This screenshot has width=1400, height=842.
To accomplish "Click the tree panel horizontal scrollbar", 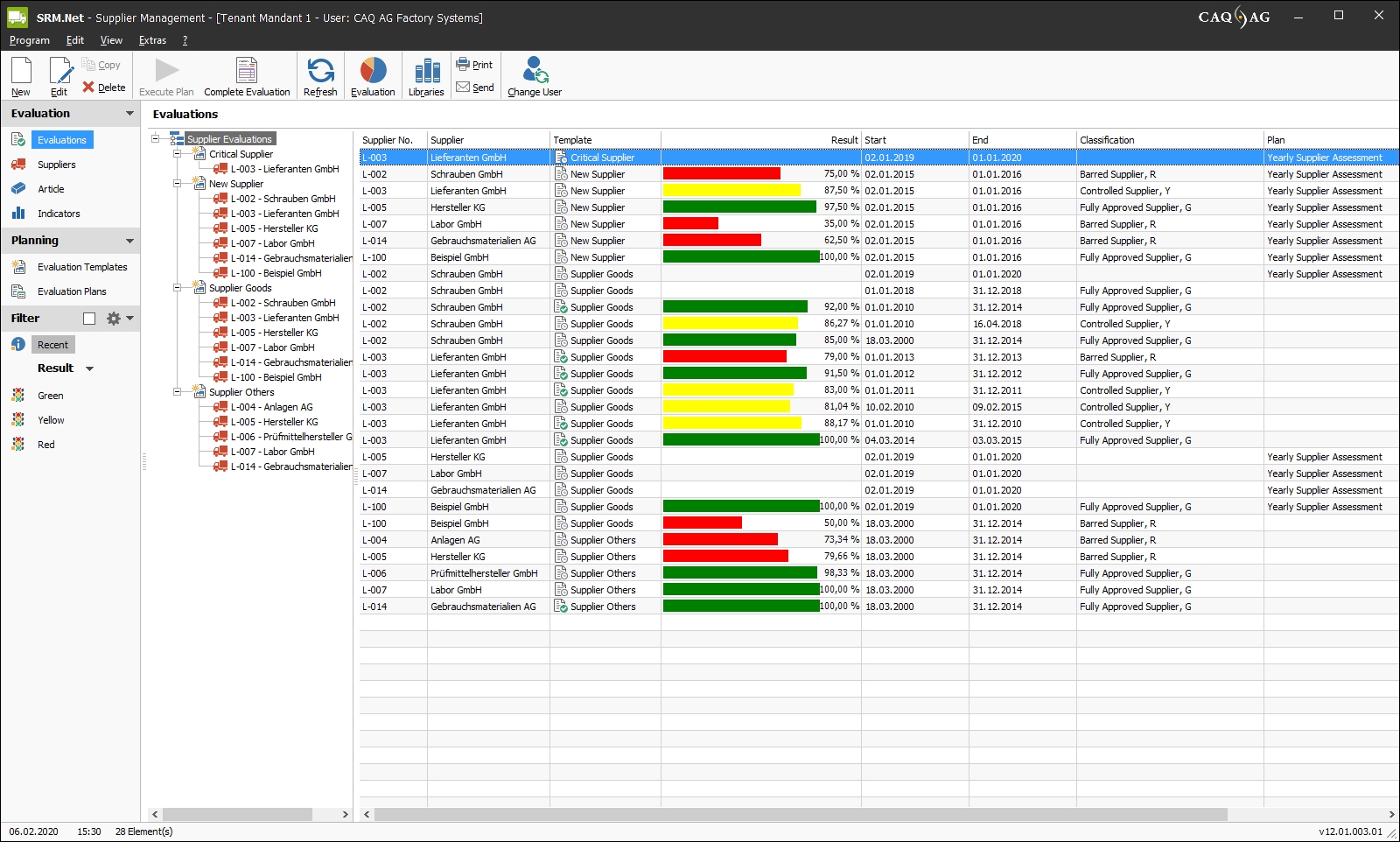I will pyautogui.click(x=237, y=814).
